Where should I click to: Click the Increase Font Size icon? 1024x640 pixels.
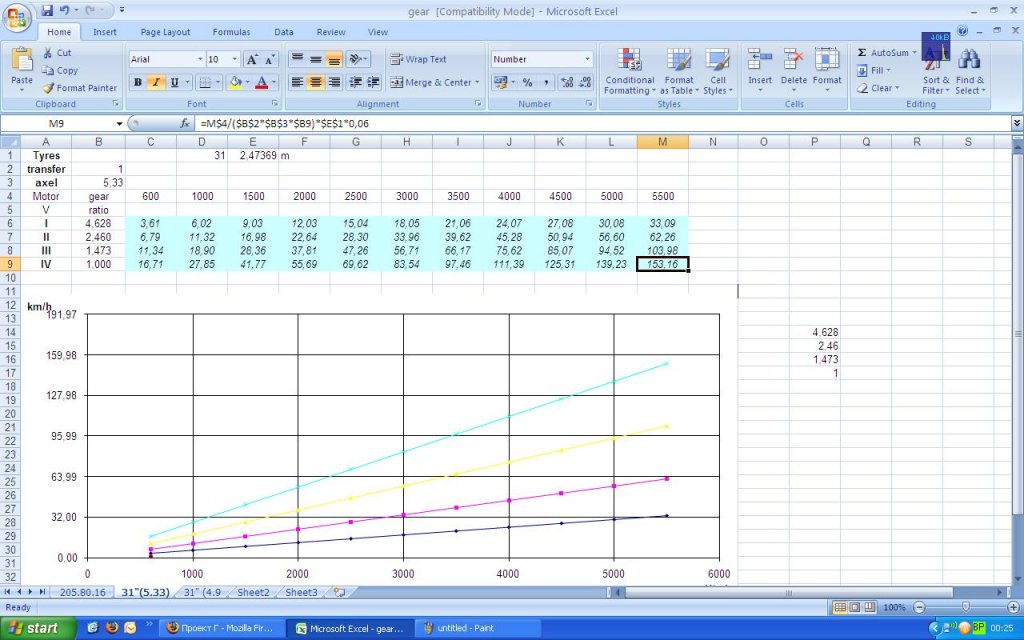[x=252, y=59]
